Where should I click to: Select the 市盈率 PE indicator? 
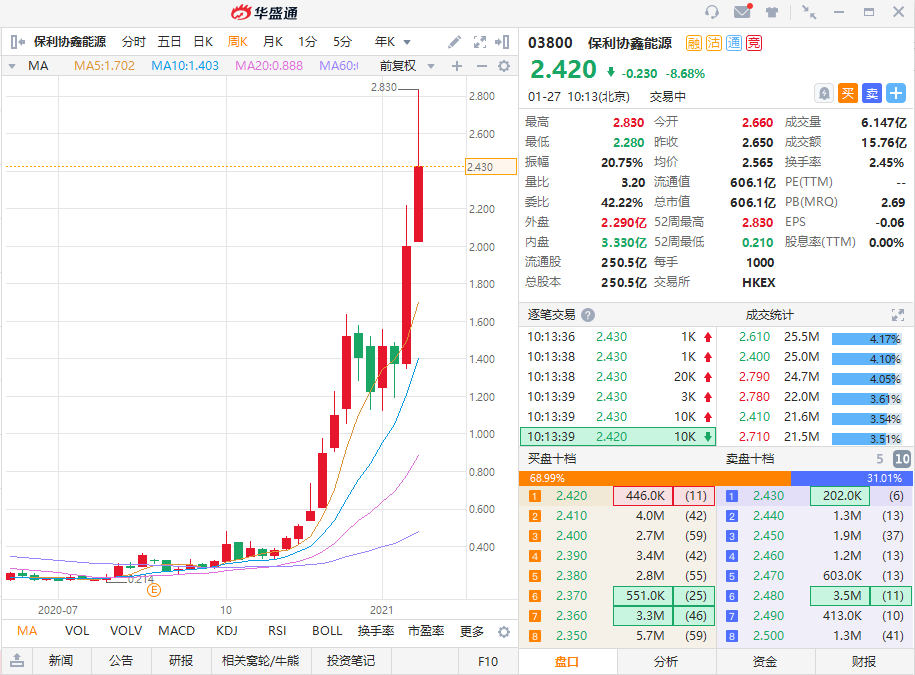click(x=426, y=631)
